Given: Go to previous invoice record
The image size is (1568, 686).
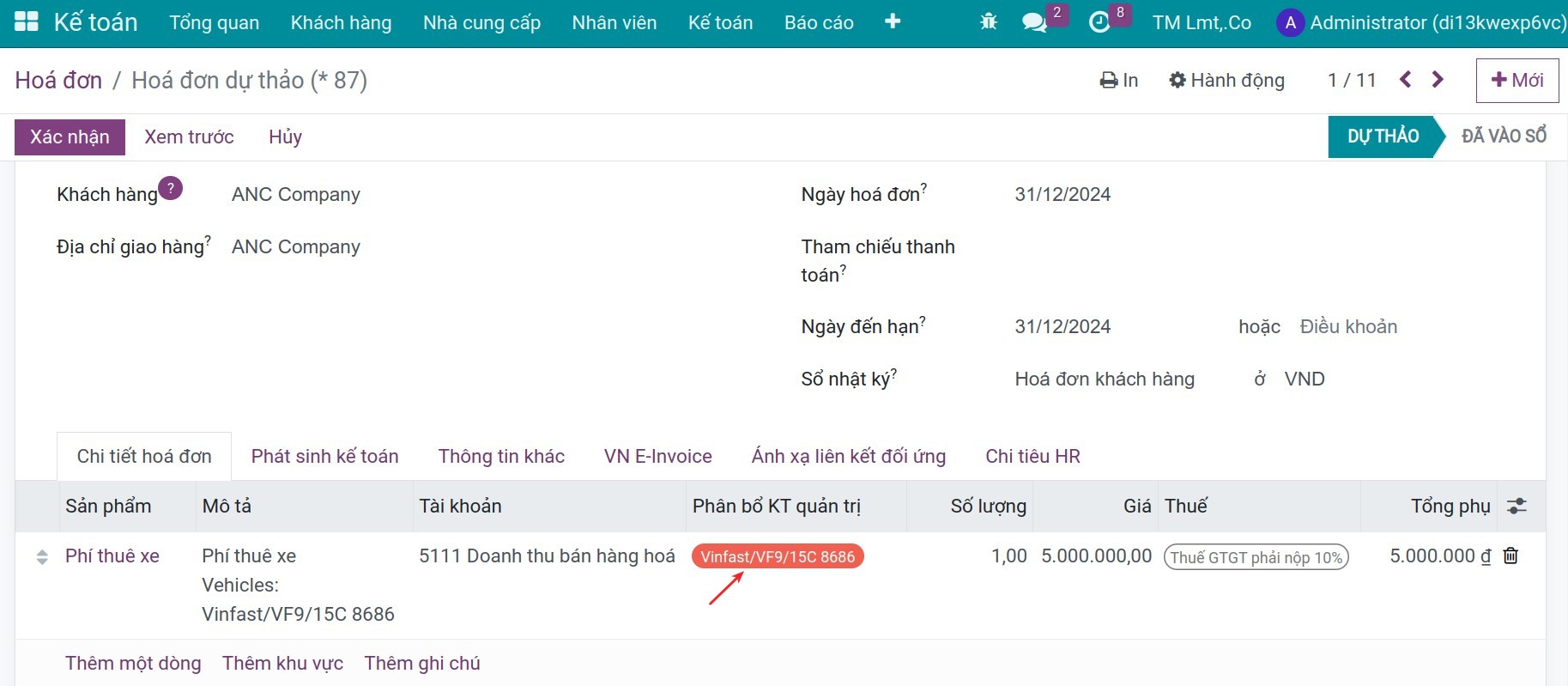Looking at the screenshot, I should 1405,80.
